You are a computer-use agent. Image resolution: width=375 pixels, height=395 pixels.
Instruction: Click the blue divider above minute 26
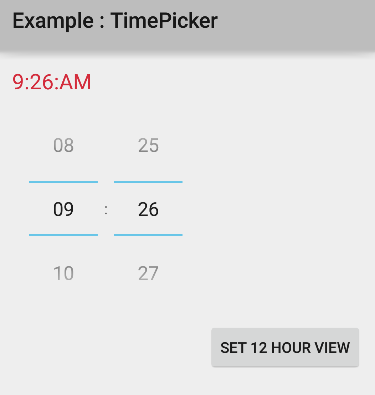point(148,182)
